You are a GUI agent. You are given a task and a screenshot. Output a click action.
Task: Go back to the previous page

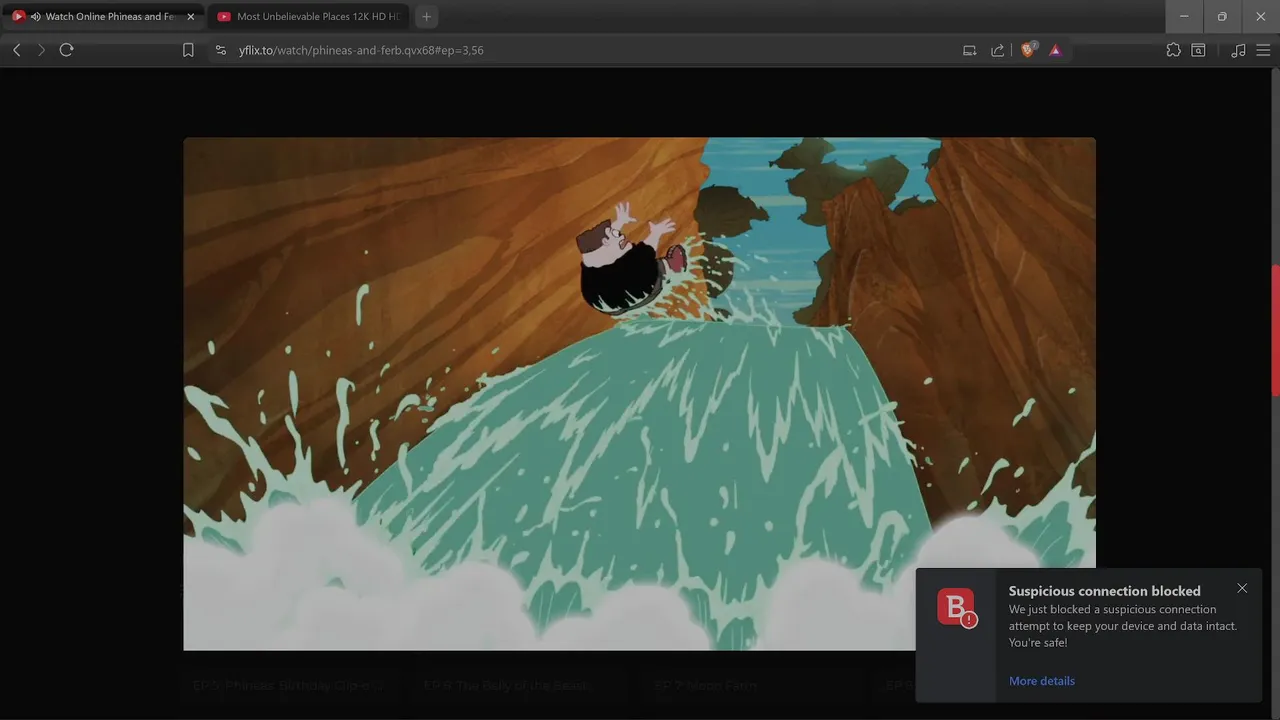pos(17,50)
